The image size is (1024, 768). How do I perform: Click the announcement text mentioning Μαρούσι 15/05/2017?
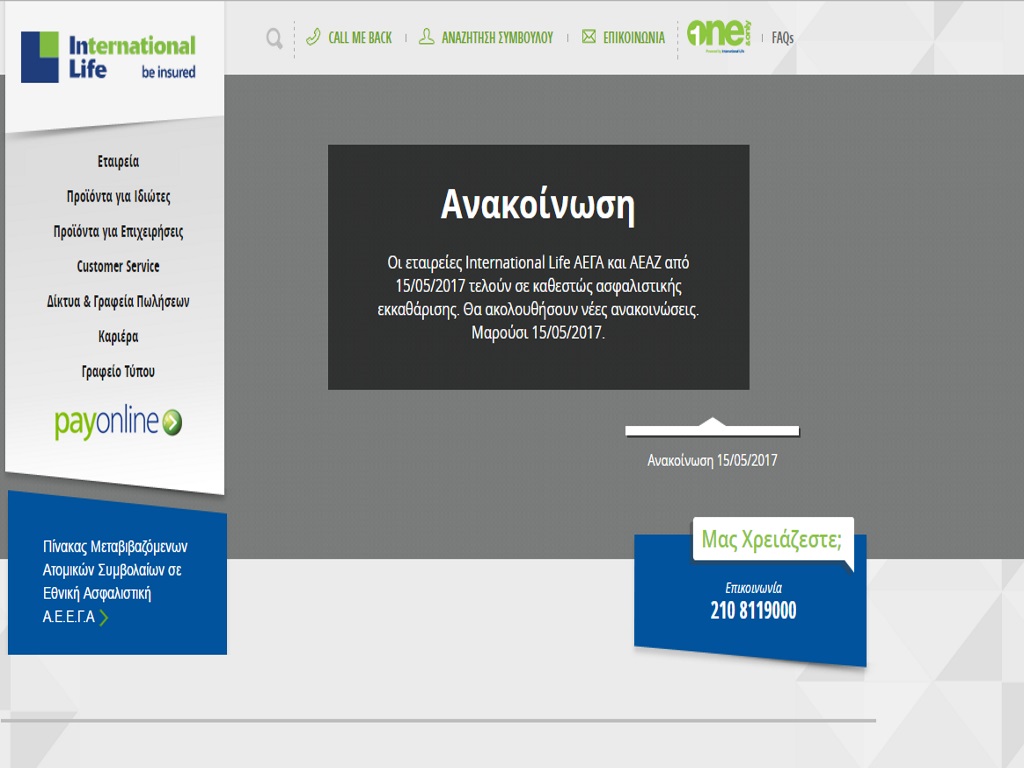(x=538, y=297)
